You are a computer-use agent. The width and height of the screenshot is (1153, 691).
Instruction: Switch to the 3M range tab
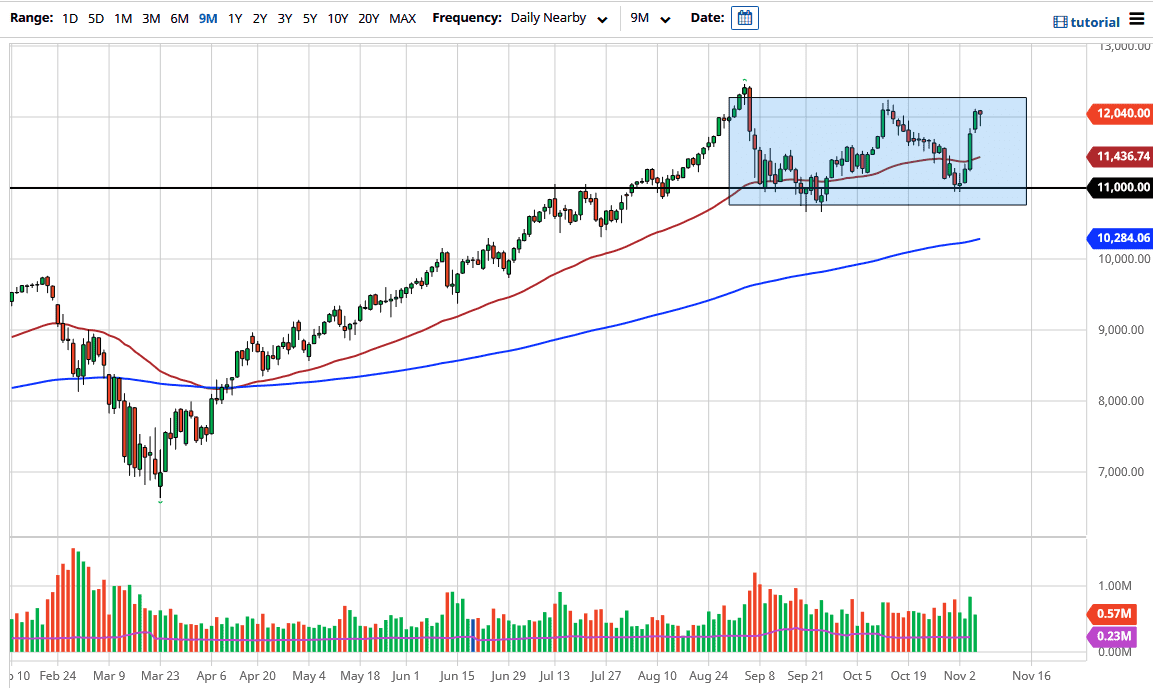point(150,18)
